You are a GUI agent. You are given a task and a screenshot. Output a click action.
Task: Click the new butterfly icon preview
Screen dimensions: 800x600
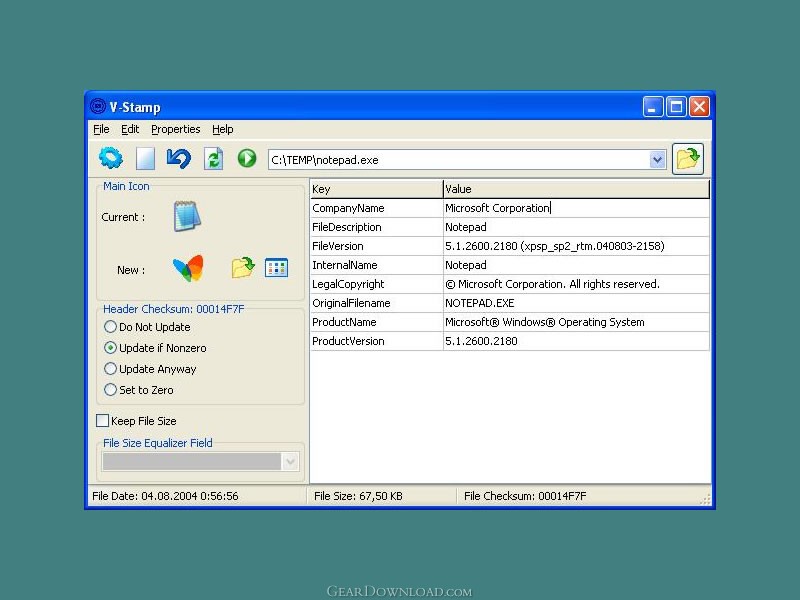coord(188,268)
